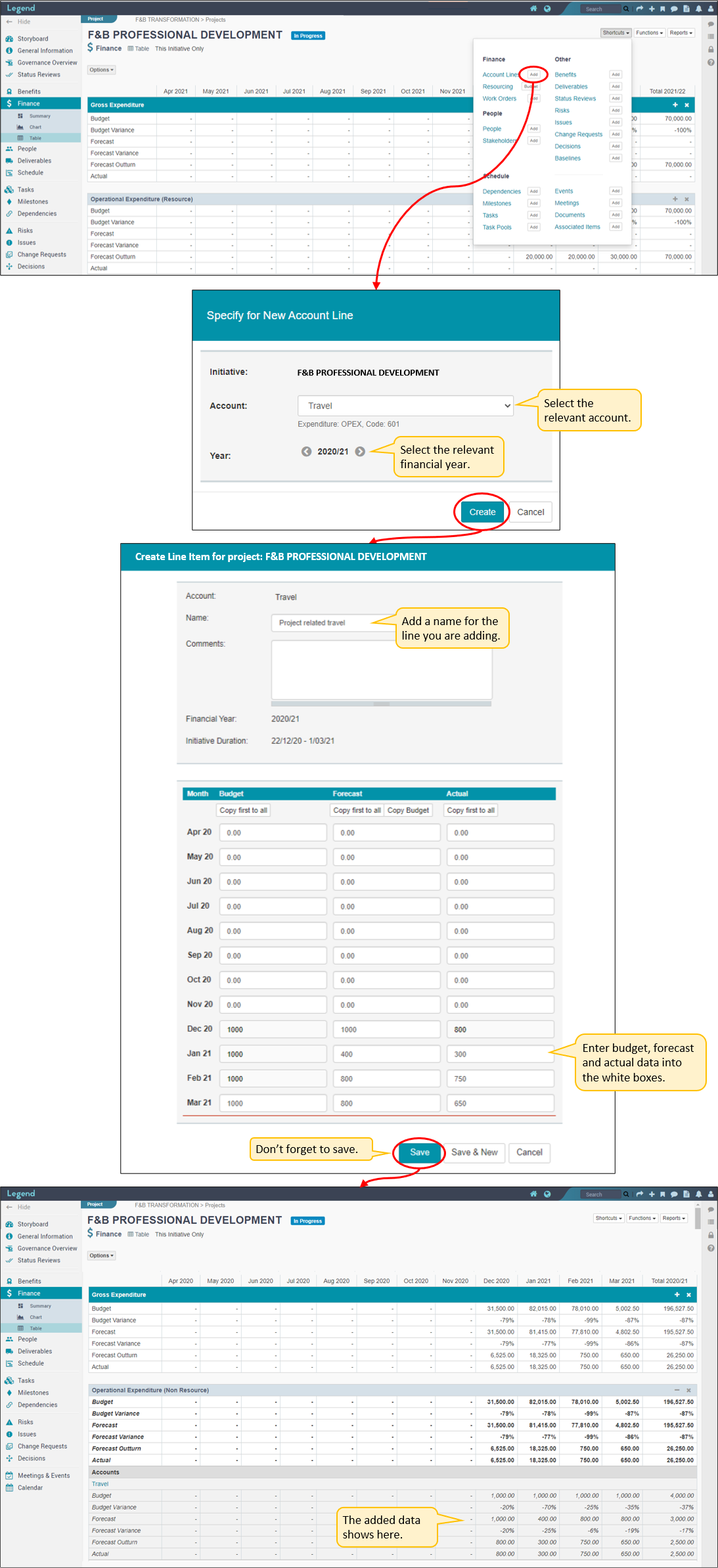Select Finance Summary view in top screenshot sidebar

coord(39,116)
